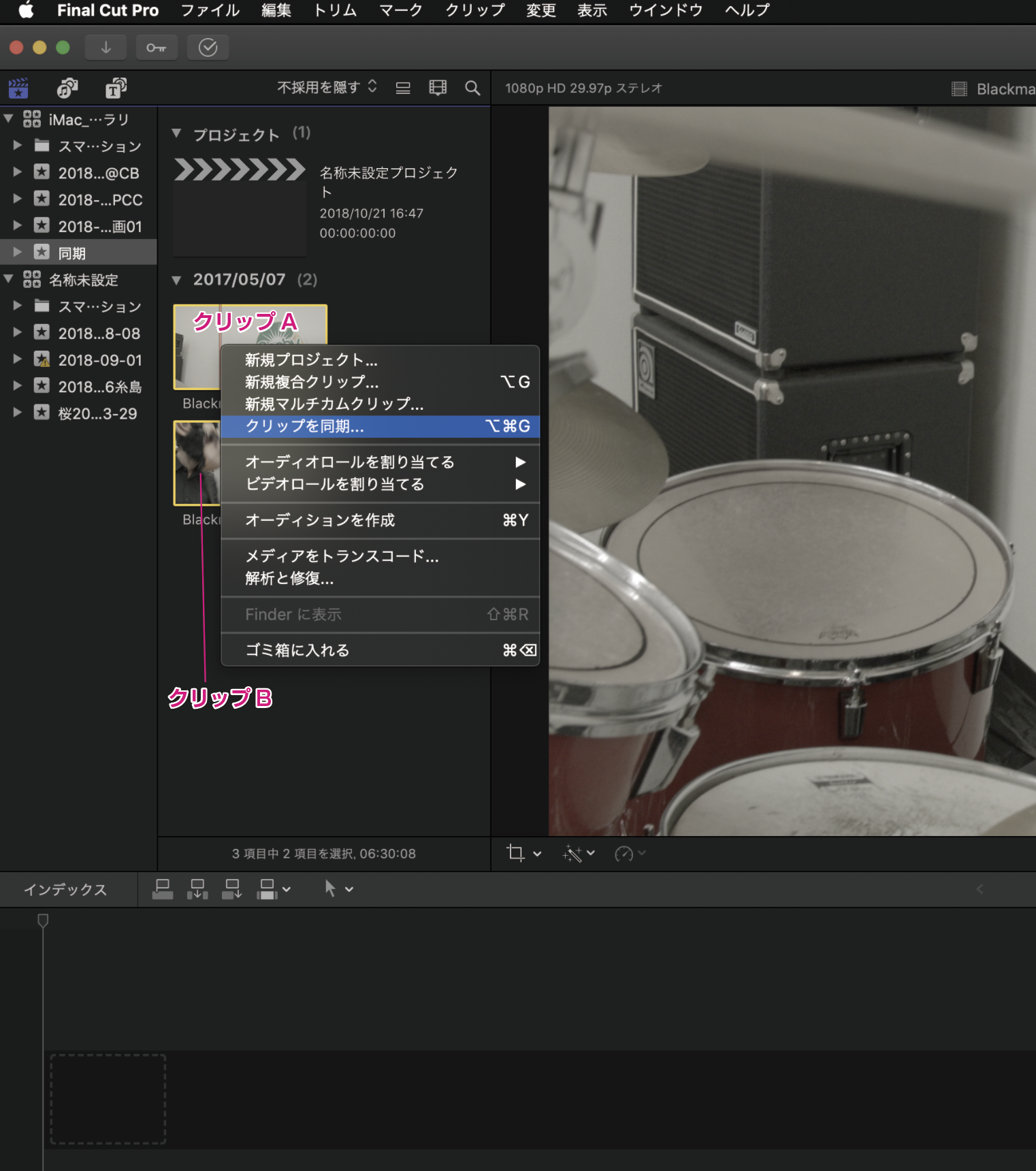Open the Keyword Editor key icon
The image size is (1036, 1171).
click(156, 48)
